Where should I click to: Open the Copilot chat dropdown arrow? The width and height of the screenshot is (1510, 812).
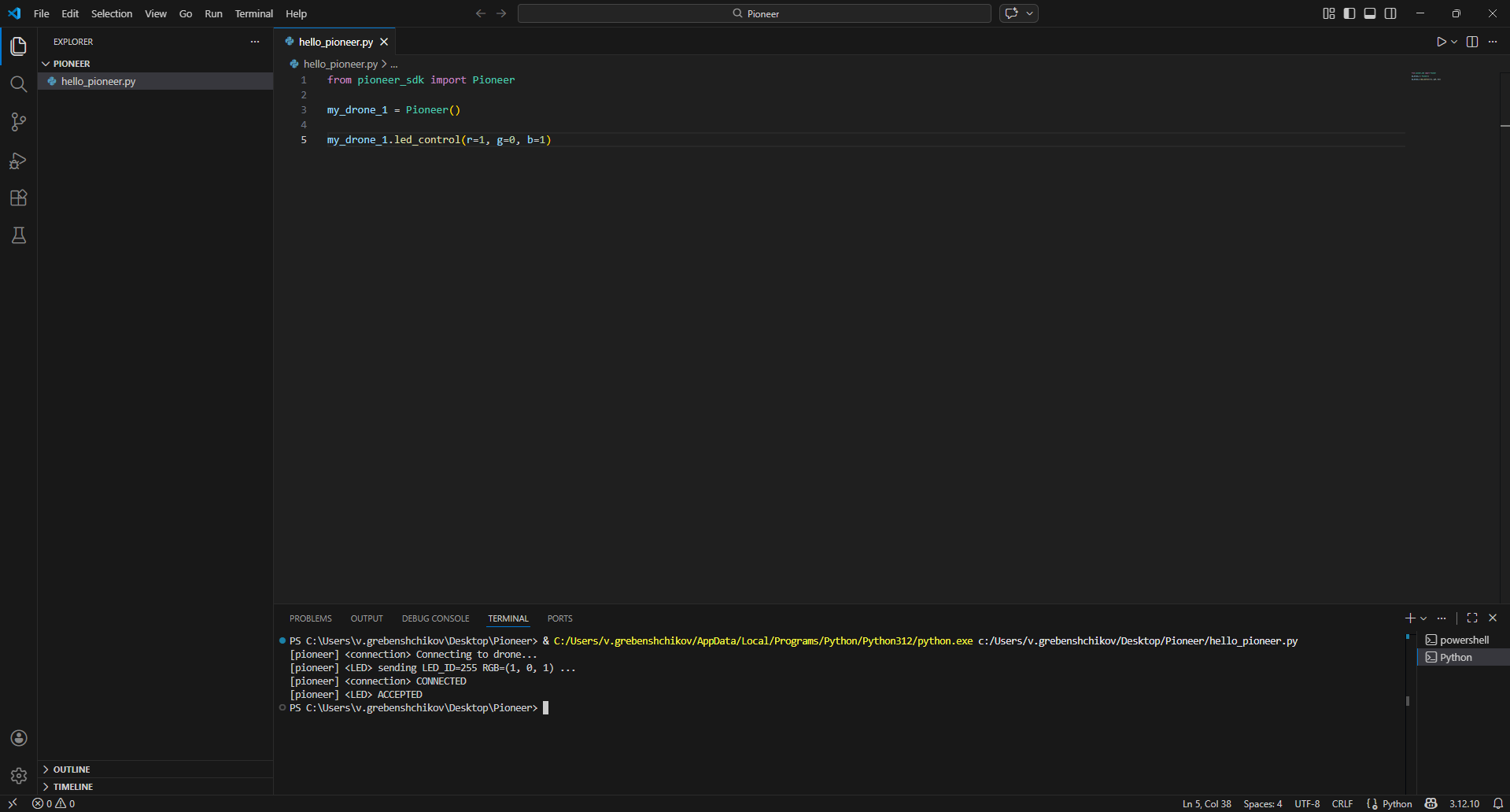point(1029,13)
